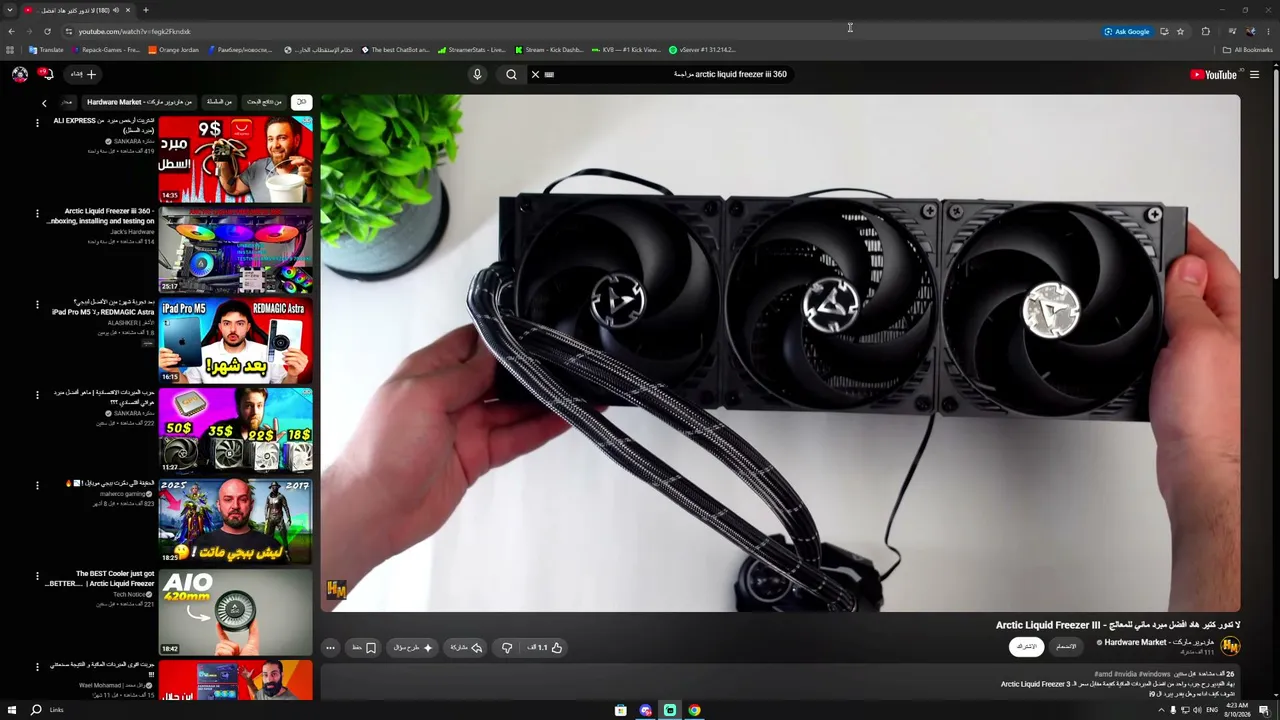Image resolution: width=1280 pixels, height=720 pixels.
Task: Open the Arctic Liquid Freezer III 360 unboxing thumbnail
Action: click(x=235, y=250)
